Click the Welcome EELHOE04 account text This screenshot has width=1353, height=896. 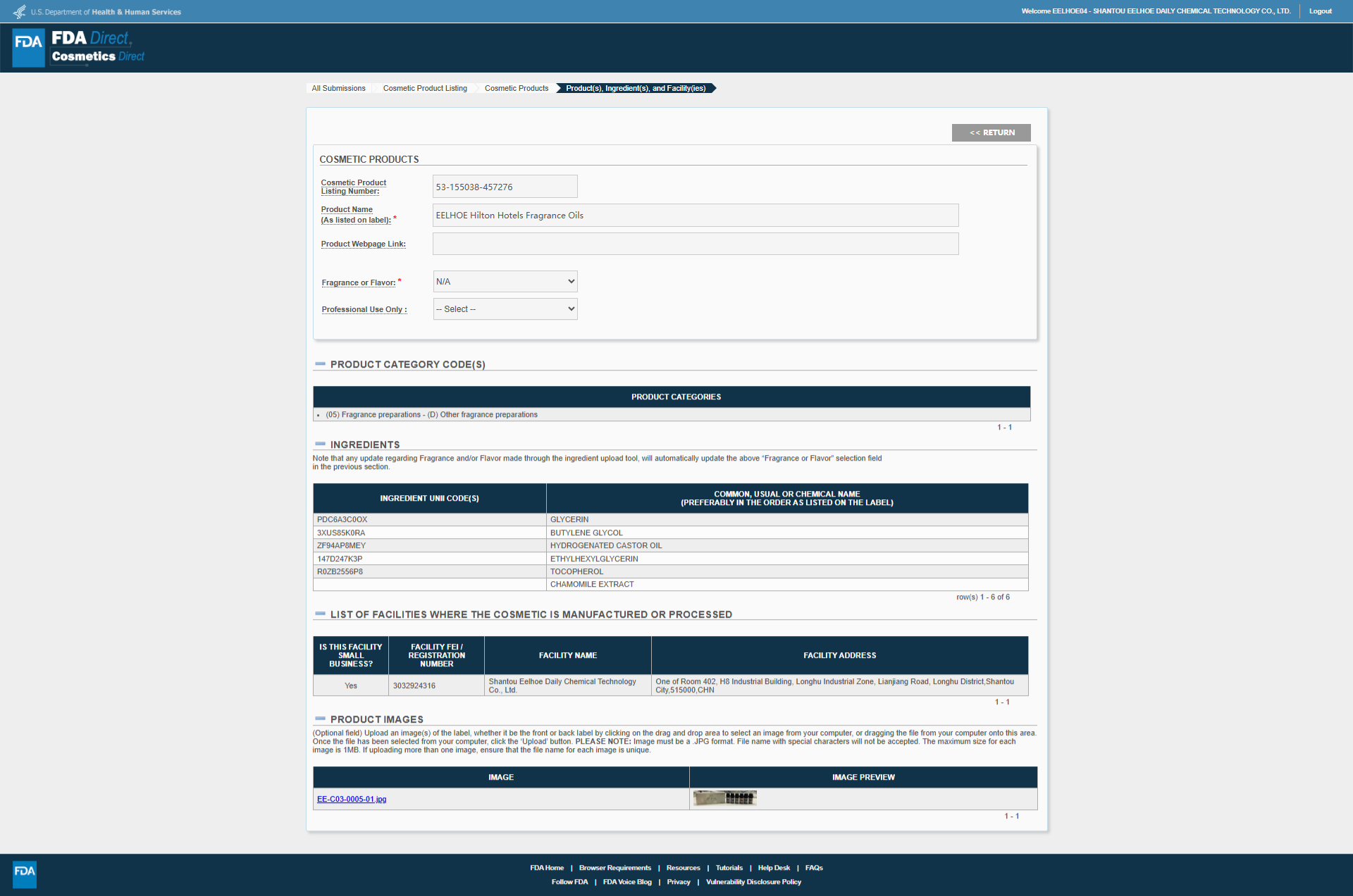1156,11
